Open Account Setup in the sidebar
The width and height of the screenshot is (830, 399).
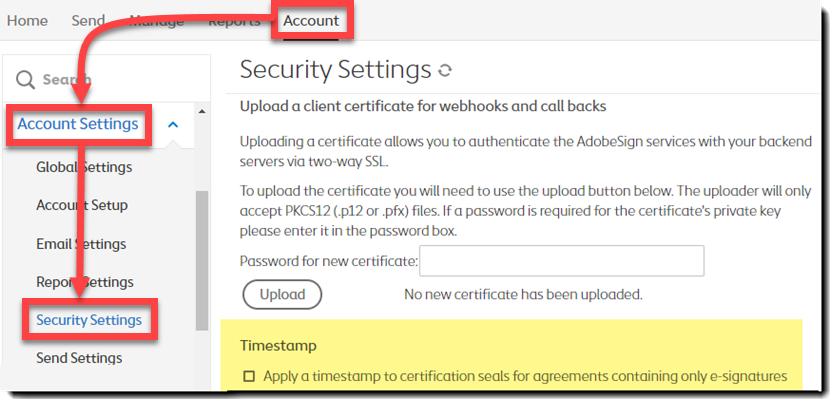(x=82, y=205)
